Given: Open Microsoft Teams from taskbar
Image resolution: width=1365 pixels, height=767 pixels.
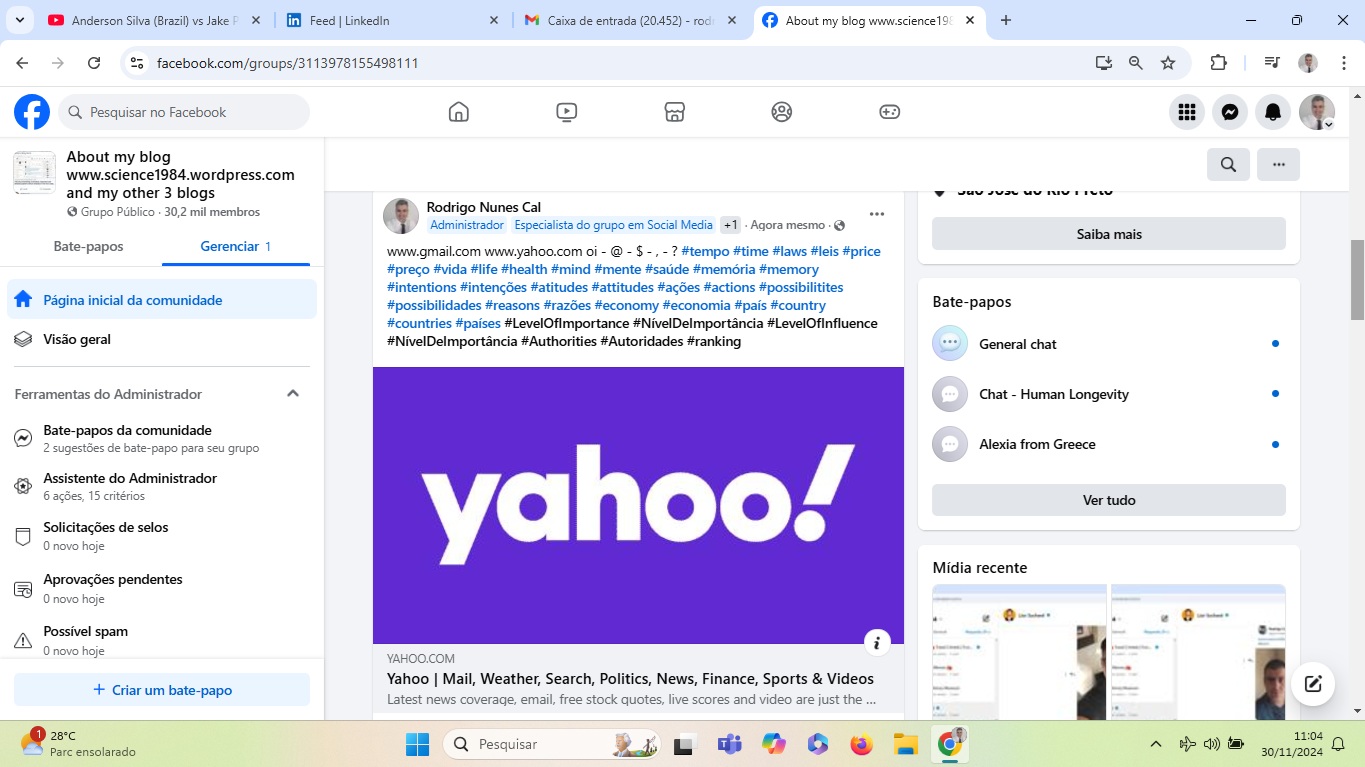Looking at the screenshot, I should pyautogui.click(x=729, y=744).
